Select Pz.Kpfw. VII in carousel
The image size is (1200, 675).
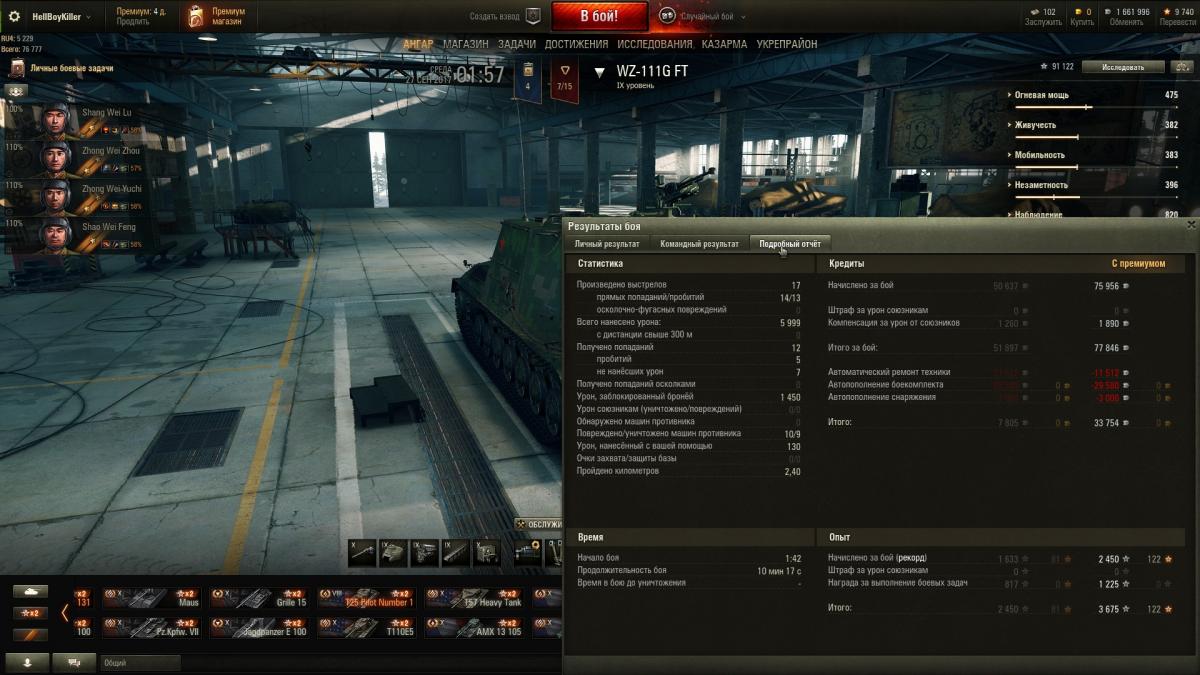pos(151,628)
